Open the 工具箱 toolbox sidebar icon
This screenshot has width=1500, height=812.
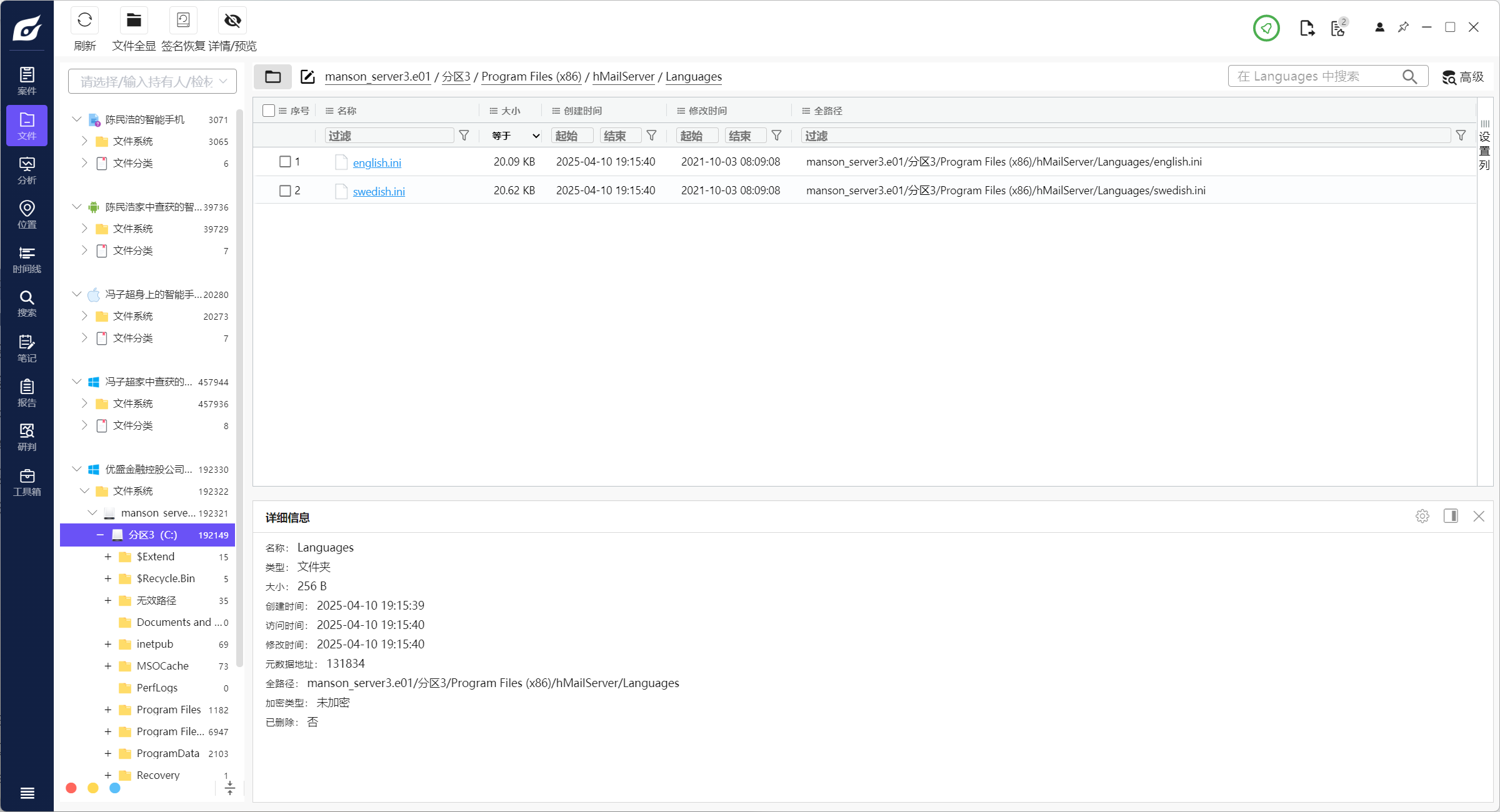click(27, 482)
